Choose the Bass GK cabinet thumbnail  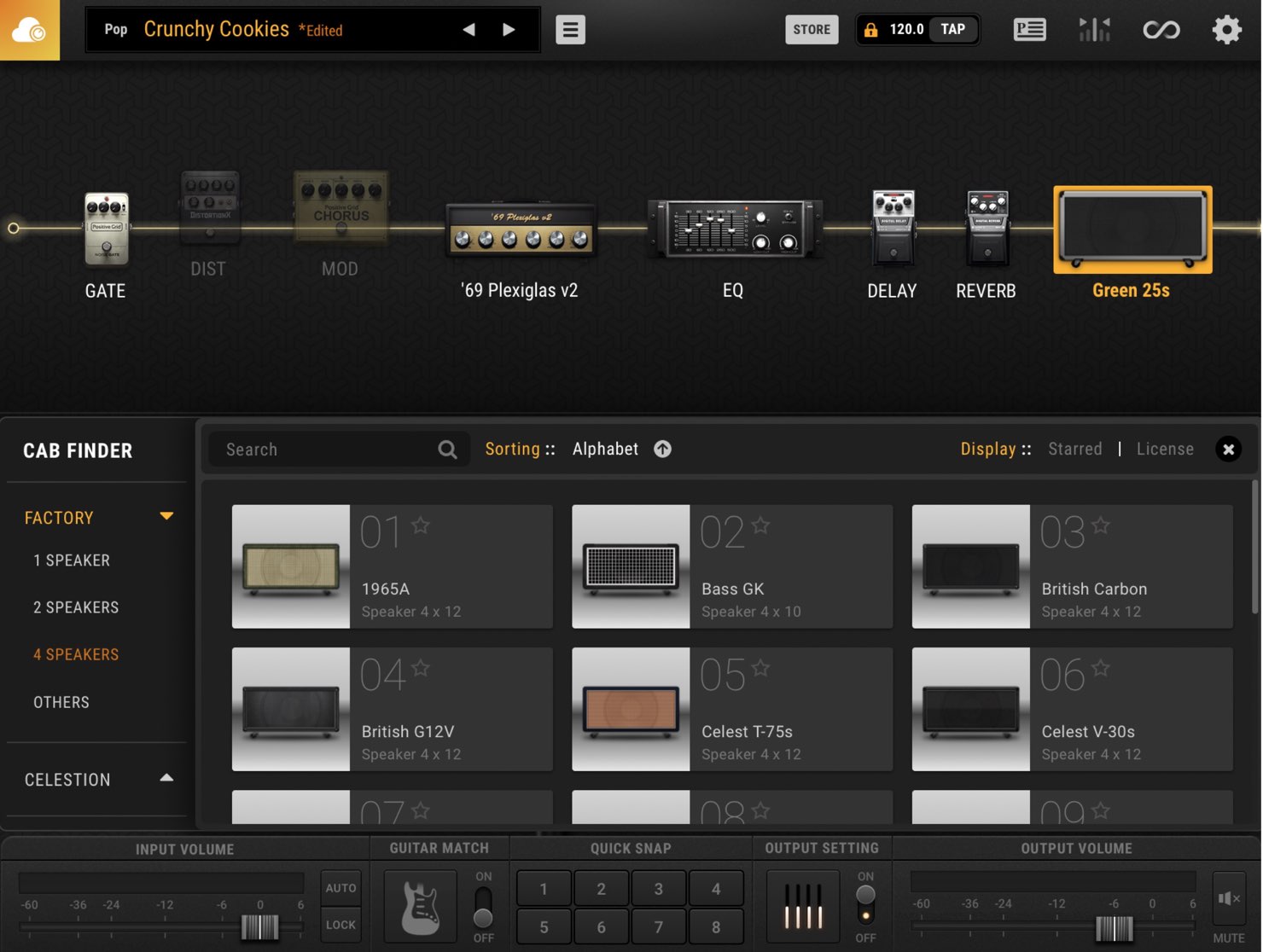point(631,566)
